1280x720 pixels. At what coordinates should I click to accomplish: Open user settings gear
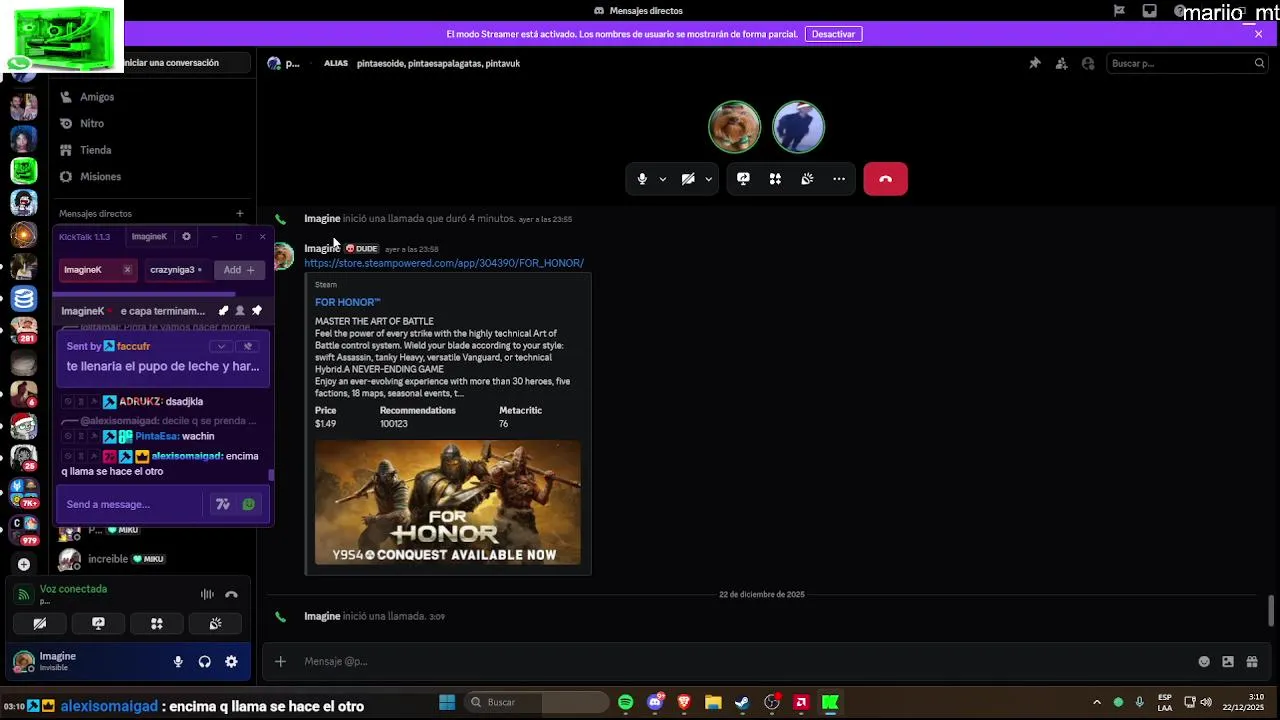coord(231,661)
